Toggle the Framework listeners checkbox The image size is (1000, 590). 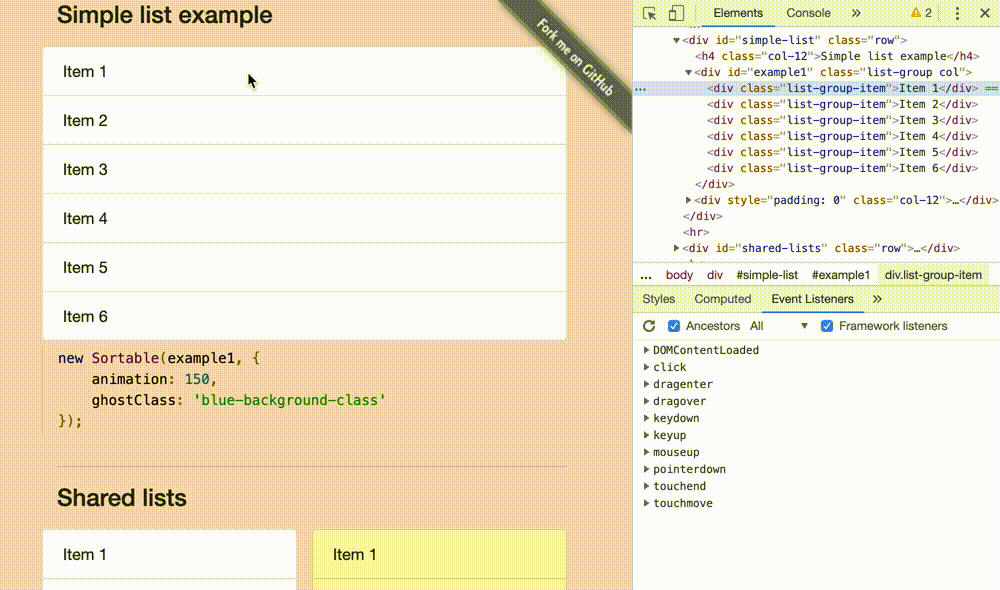coord(827,326)
